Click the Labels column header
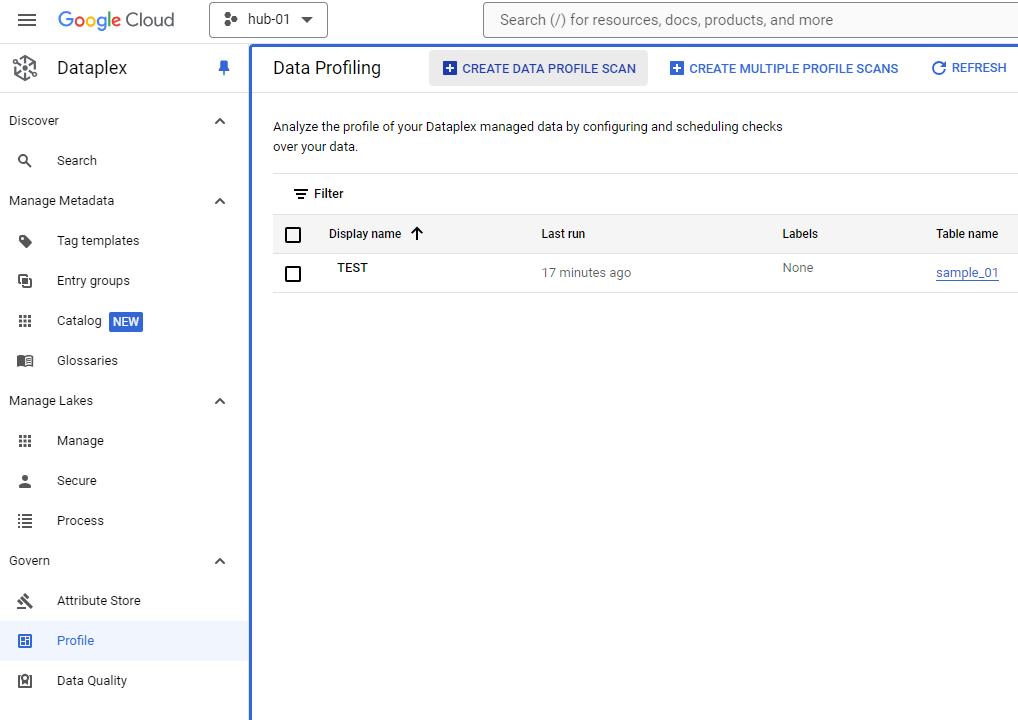1018x720 pixels. 800,234
